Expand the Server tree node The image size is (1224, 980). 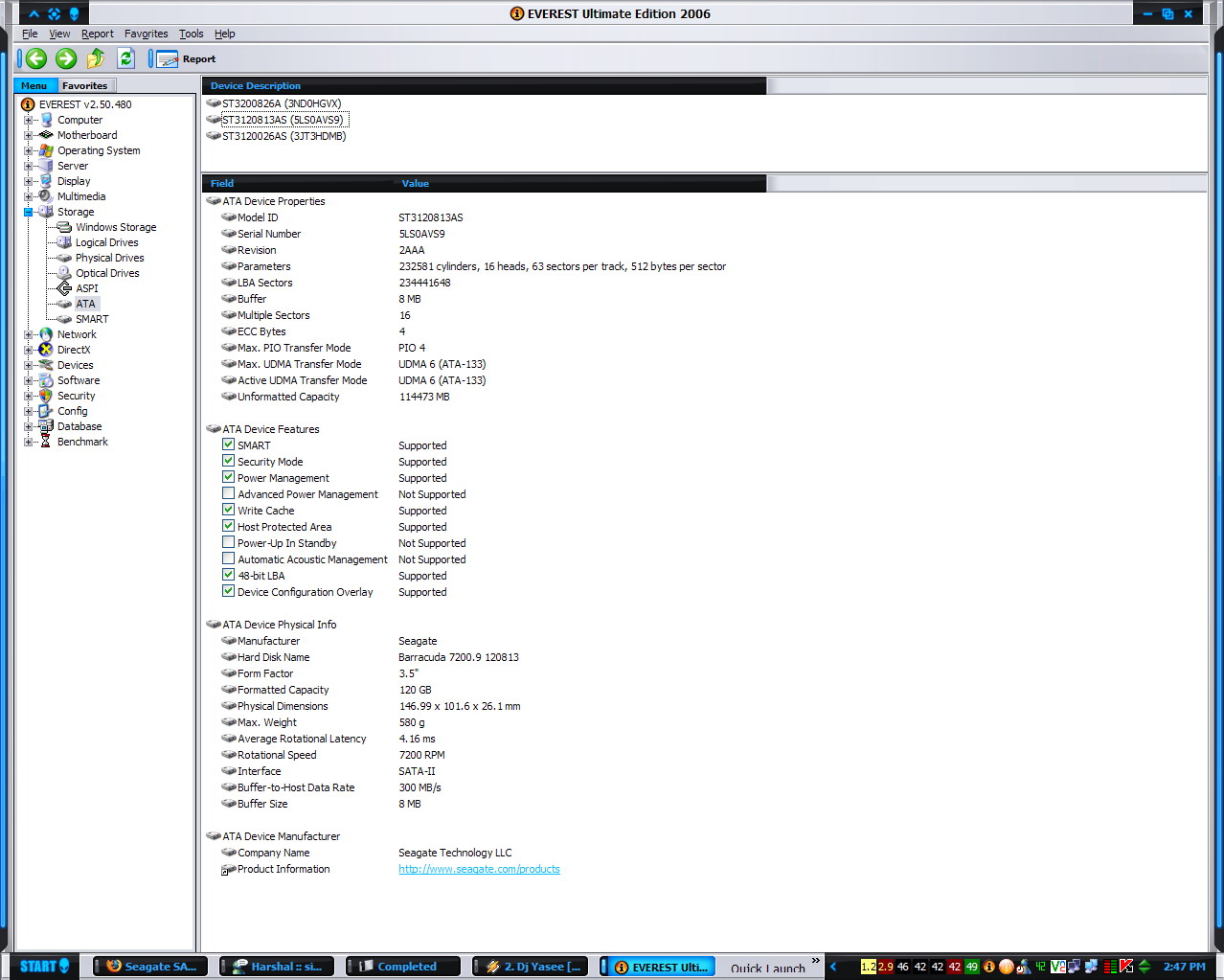pyautogui.click(x=28, y=166)
